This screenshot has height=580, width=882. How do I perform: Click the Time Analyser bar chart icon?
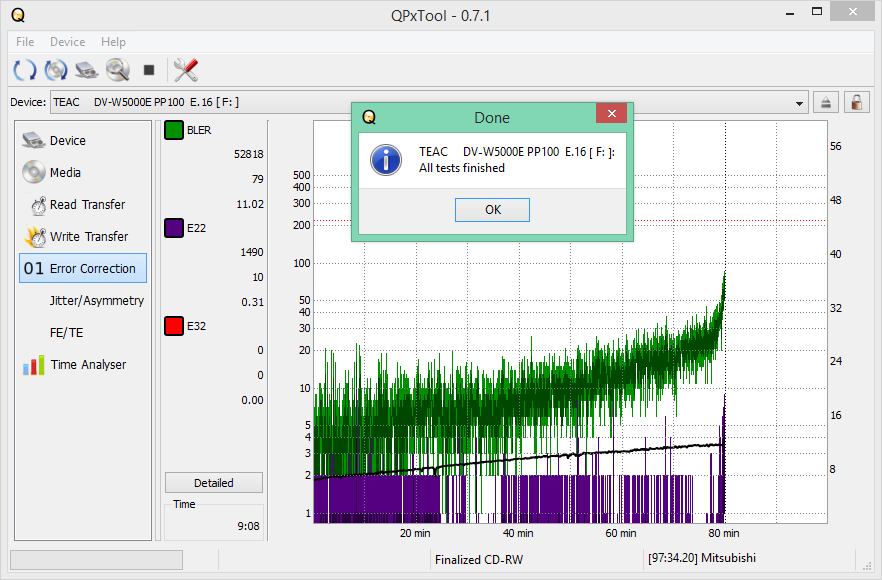pos(33,365)
